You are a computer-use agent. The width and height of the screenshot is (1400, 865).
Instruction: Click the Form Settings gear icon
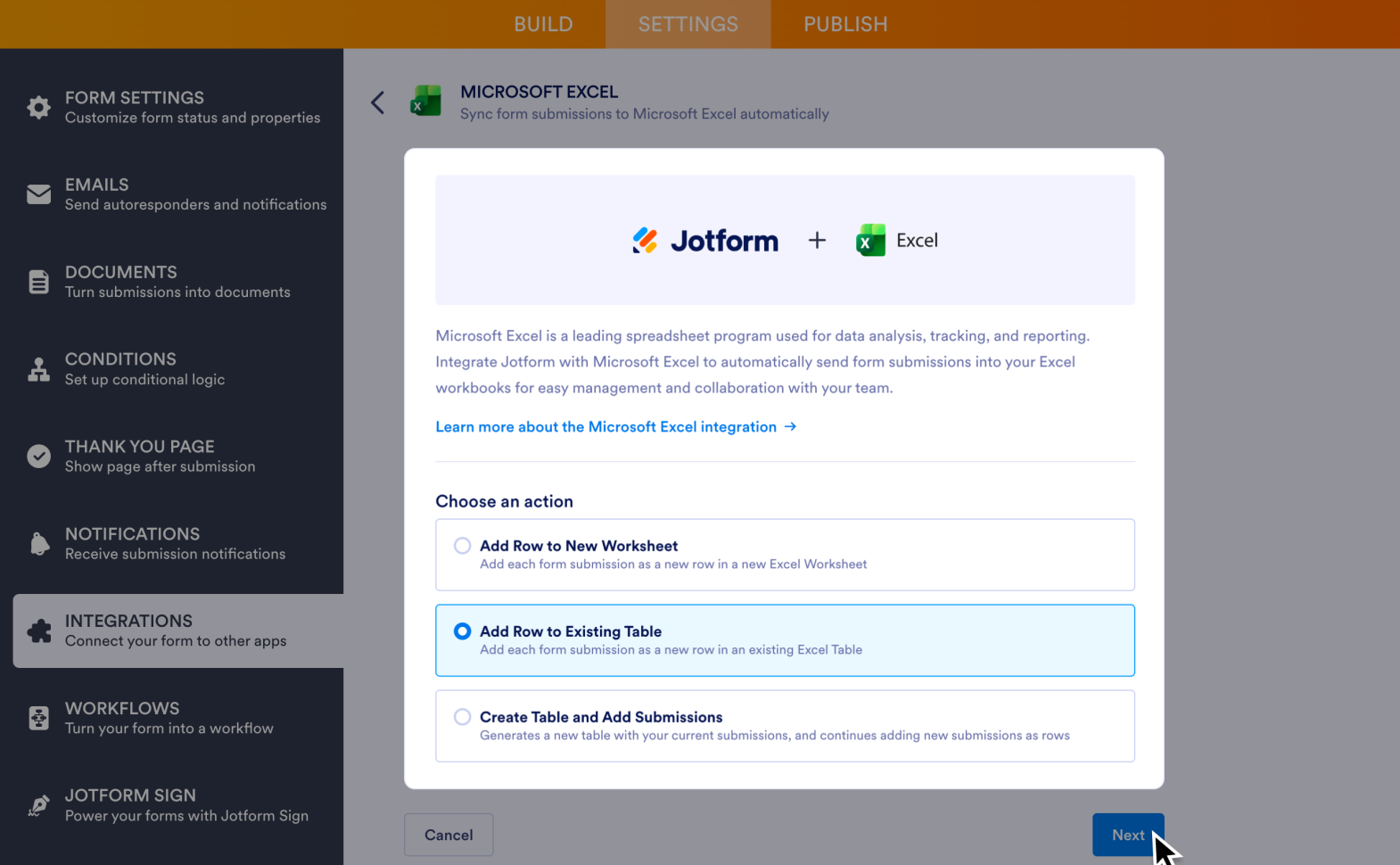[38, 107]
